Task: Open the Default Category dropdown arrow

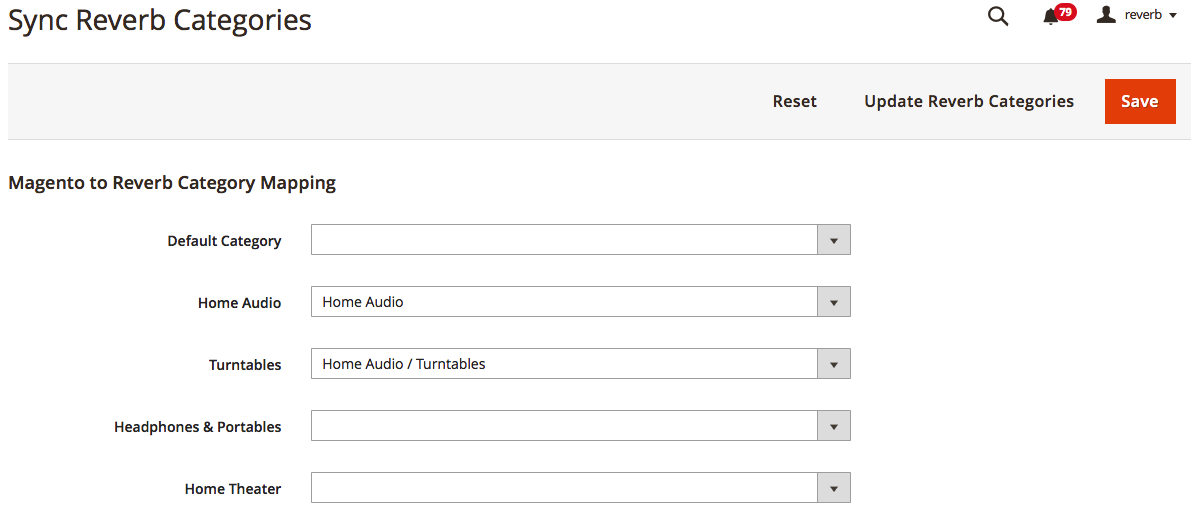Action: 833,240
